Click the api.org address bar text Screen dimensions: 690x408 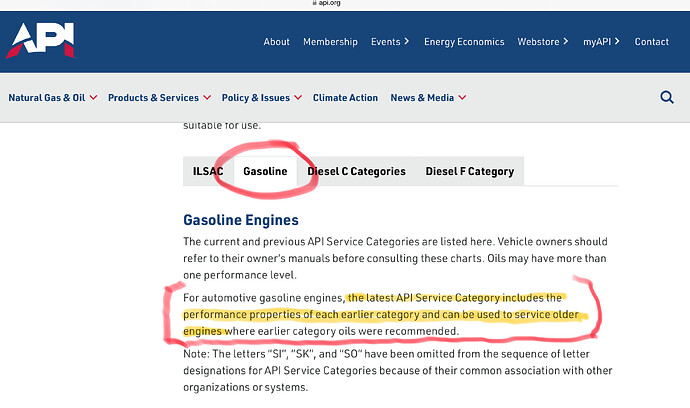click(329, 3)
